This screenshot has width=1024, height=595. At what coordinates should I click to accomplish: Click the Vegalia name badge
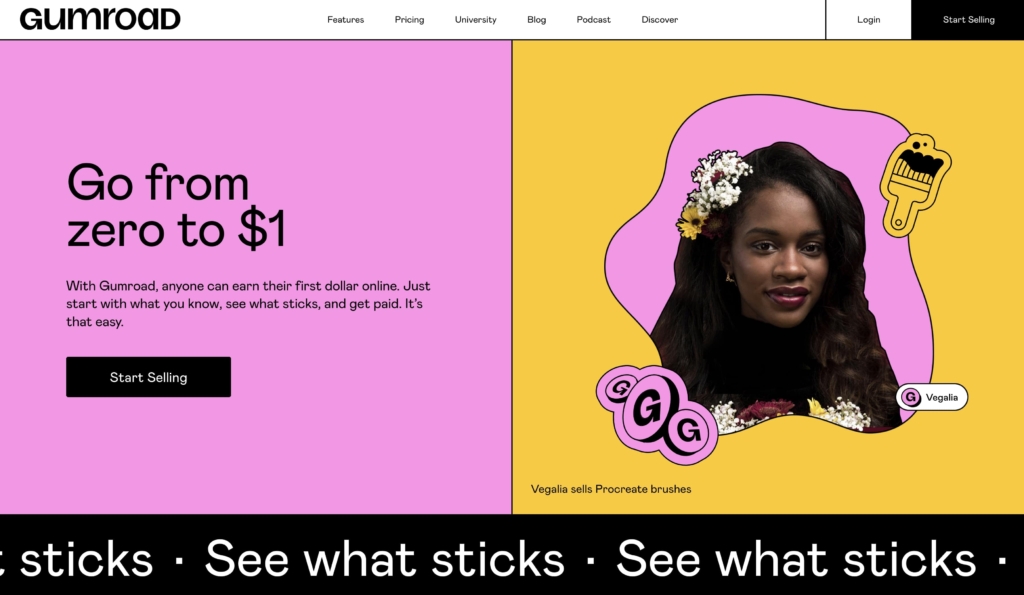(932, 397)
